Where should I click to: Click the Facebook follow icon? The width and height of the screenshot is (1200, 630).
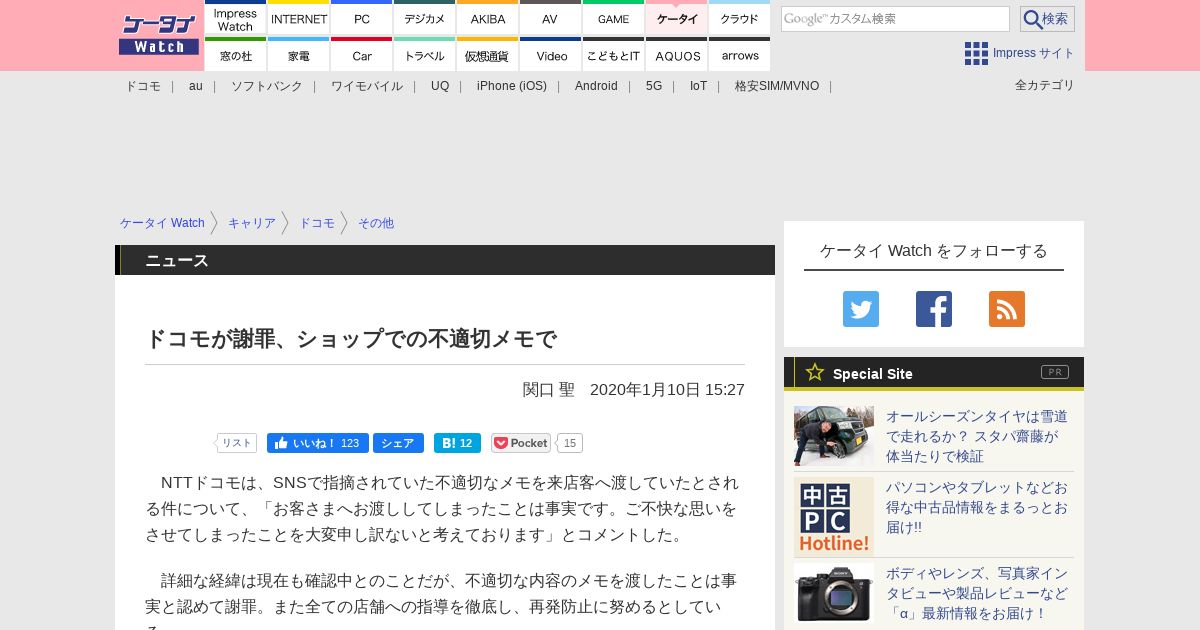934,309
